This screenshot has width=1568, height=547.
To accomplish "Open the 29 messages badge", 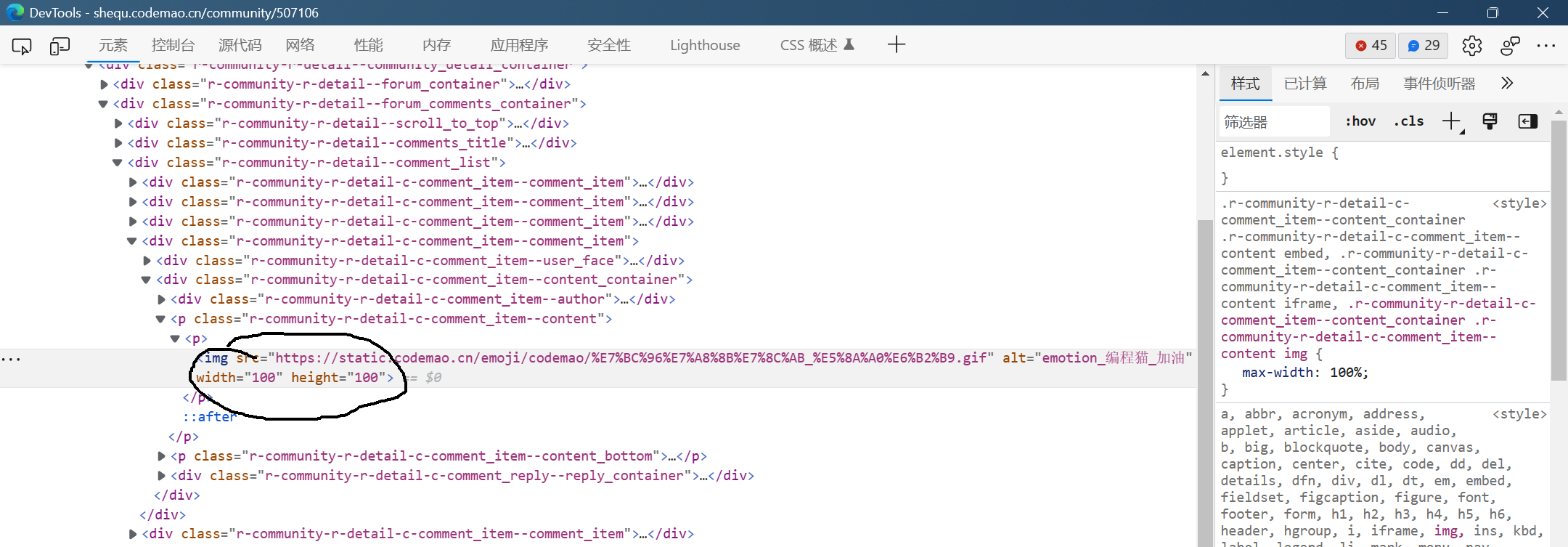I will [x=1424, y=46].
